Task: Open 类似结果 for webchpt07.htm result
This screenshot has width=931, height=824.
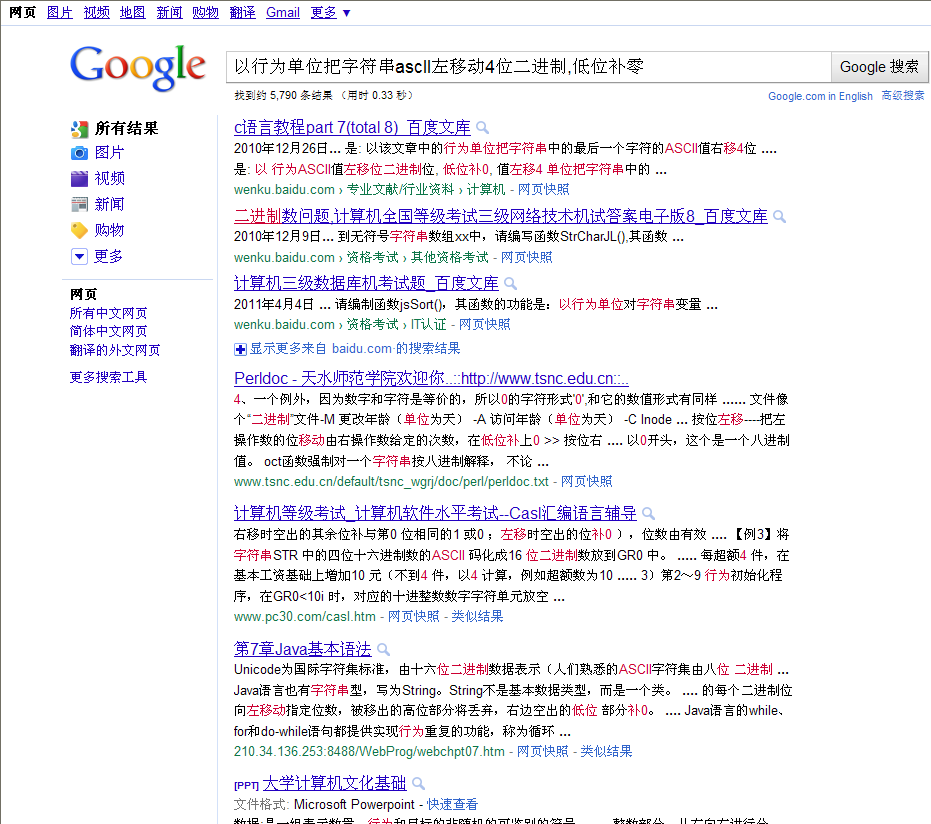Action: click(606, 751)
